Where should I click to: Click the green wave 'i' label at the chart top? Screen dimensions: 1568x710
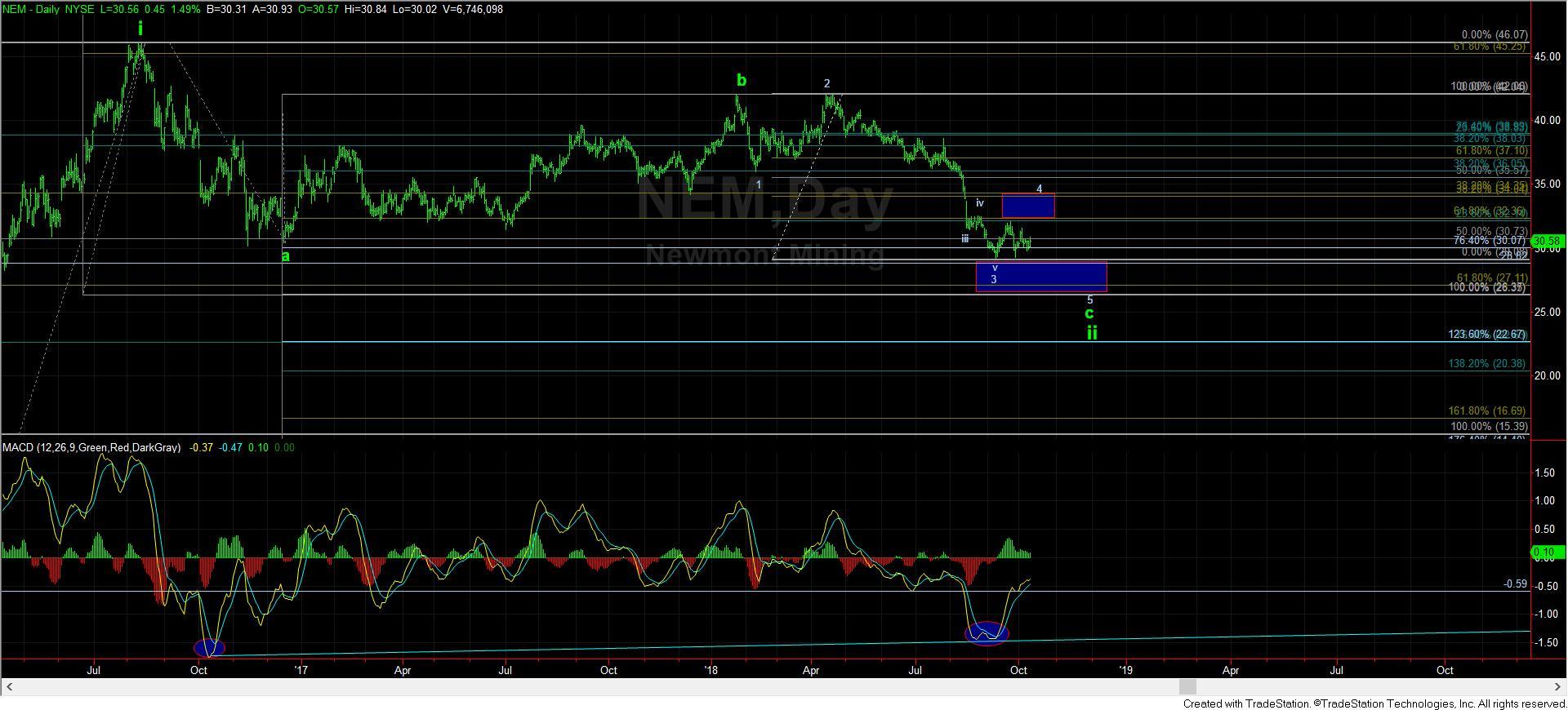click(140, 29)
